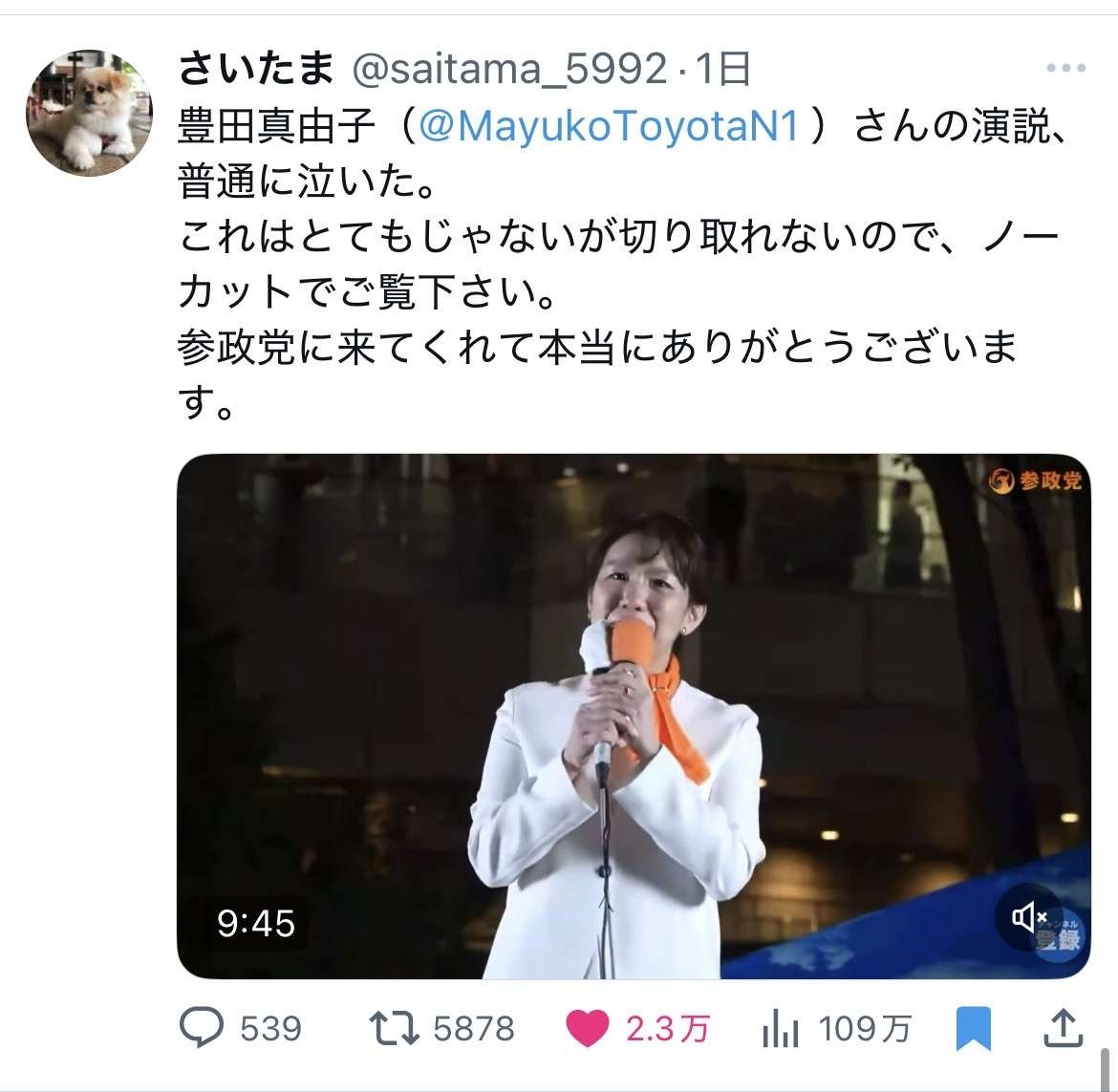The width and height of the screenshot is (1118, 1092).
Task: Tap the share upload icon
Action: pos(1064,1027)
